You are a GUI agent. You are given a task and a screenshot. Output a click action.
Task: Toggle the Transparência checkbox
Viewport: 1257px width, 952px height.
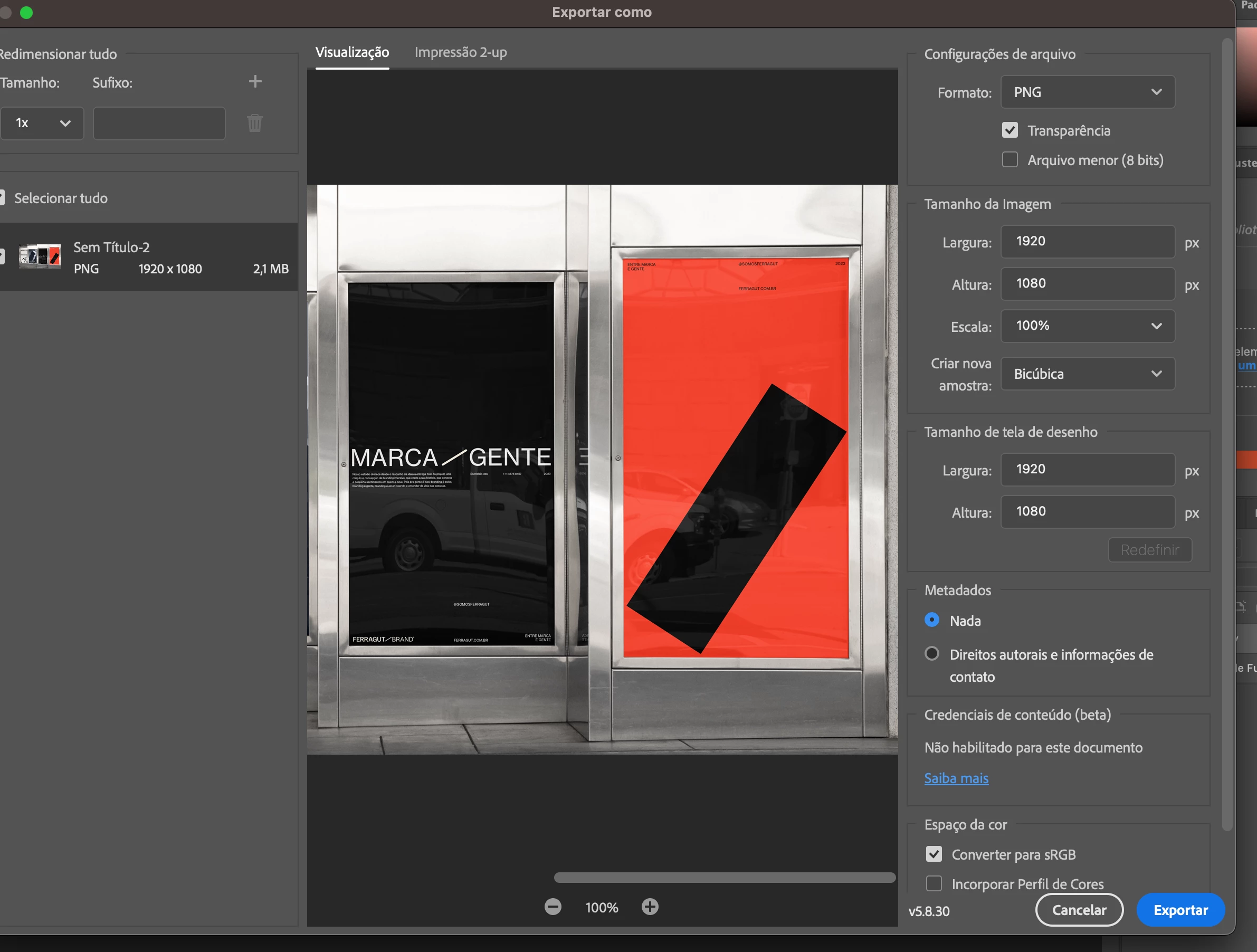1009,130
